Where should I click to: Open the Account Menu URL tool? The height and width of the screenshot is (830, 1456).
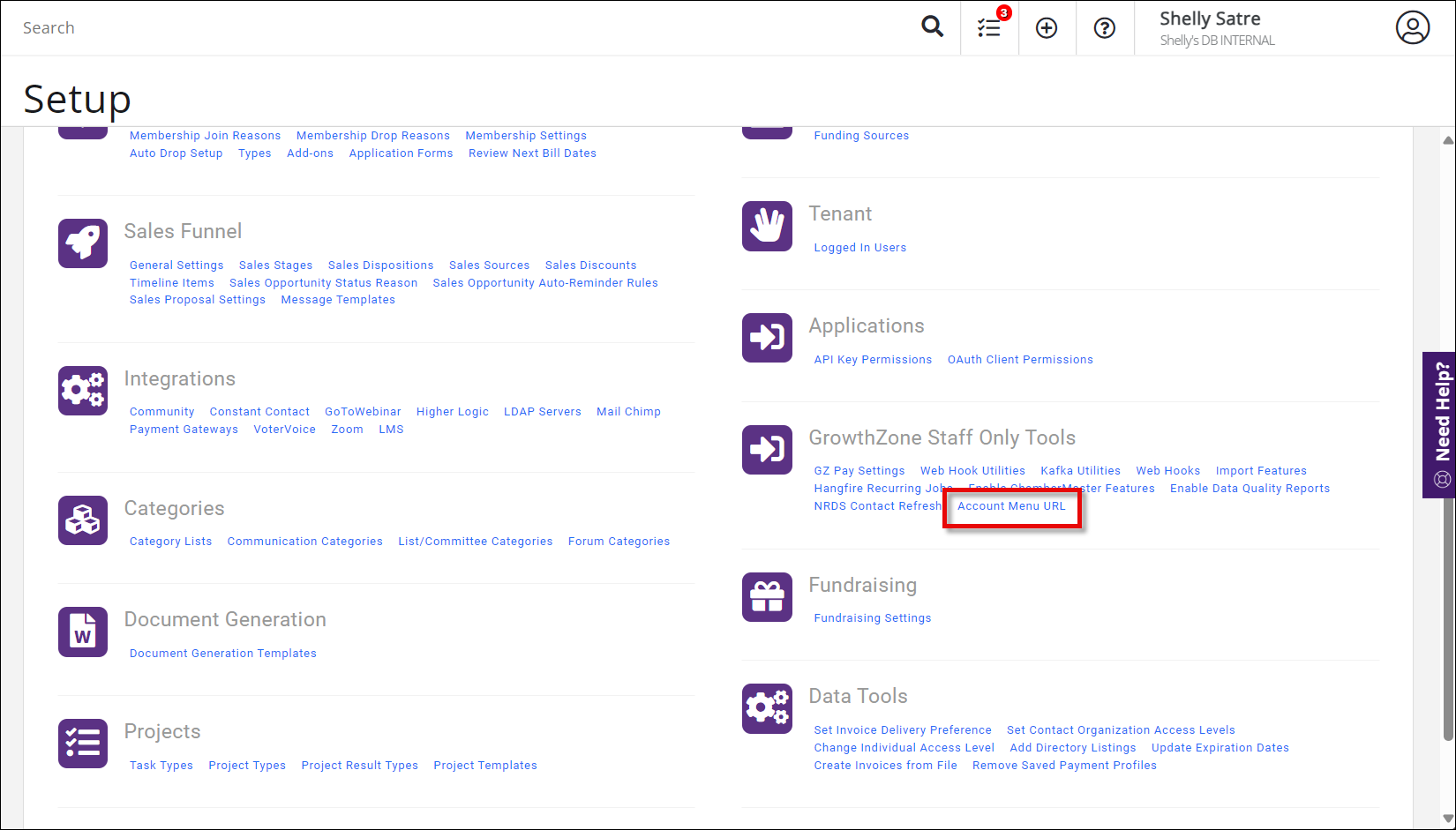pos(1011,505)
